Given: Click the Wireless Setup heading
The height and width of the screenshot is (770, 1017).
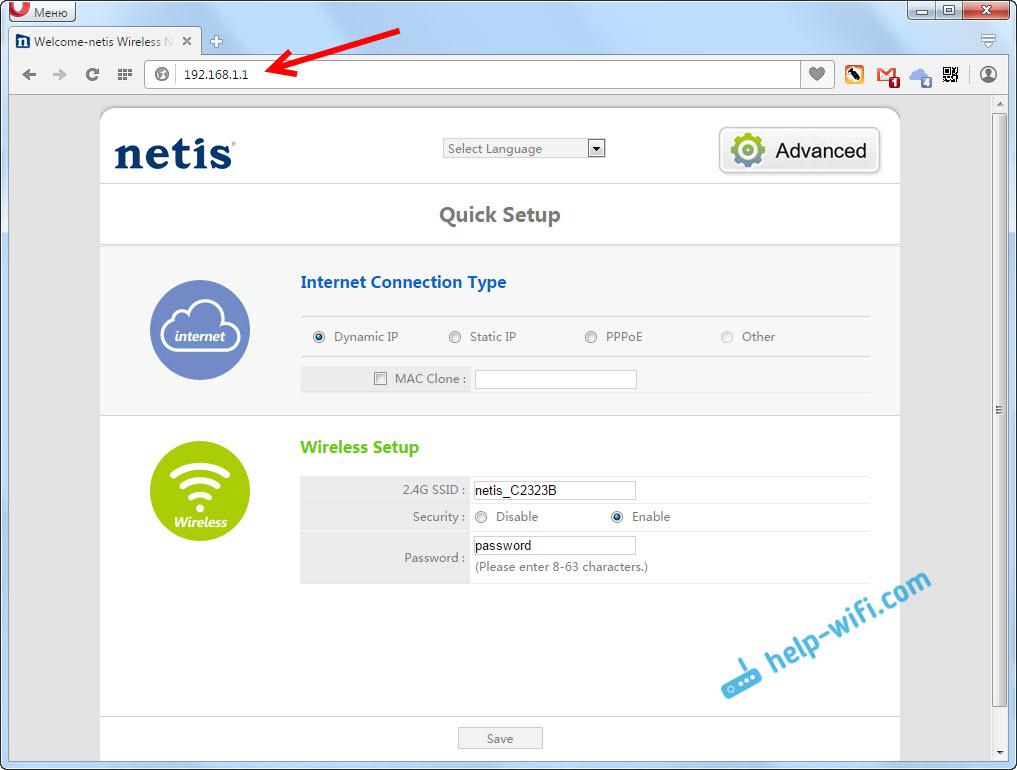Looking at the screenshot, I should click(x=359, y=447).
